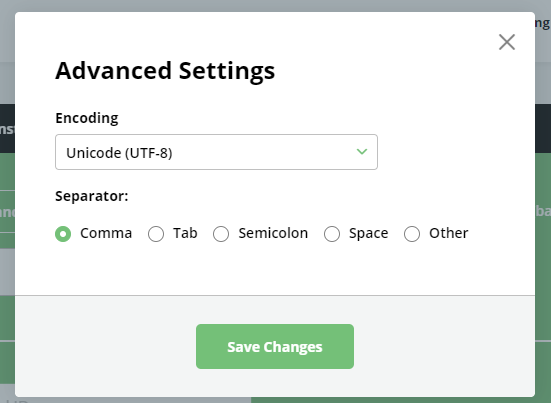Select the Space radio circle

(332, 234)
